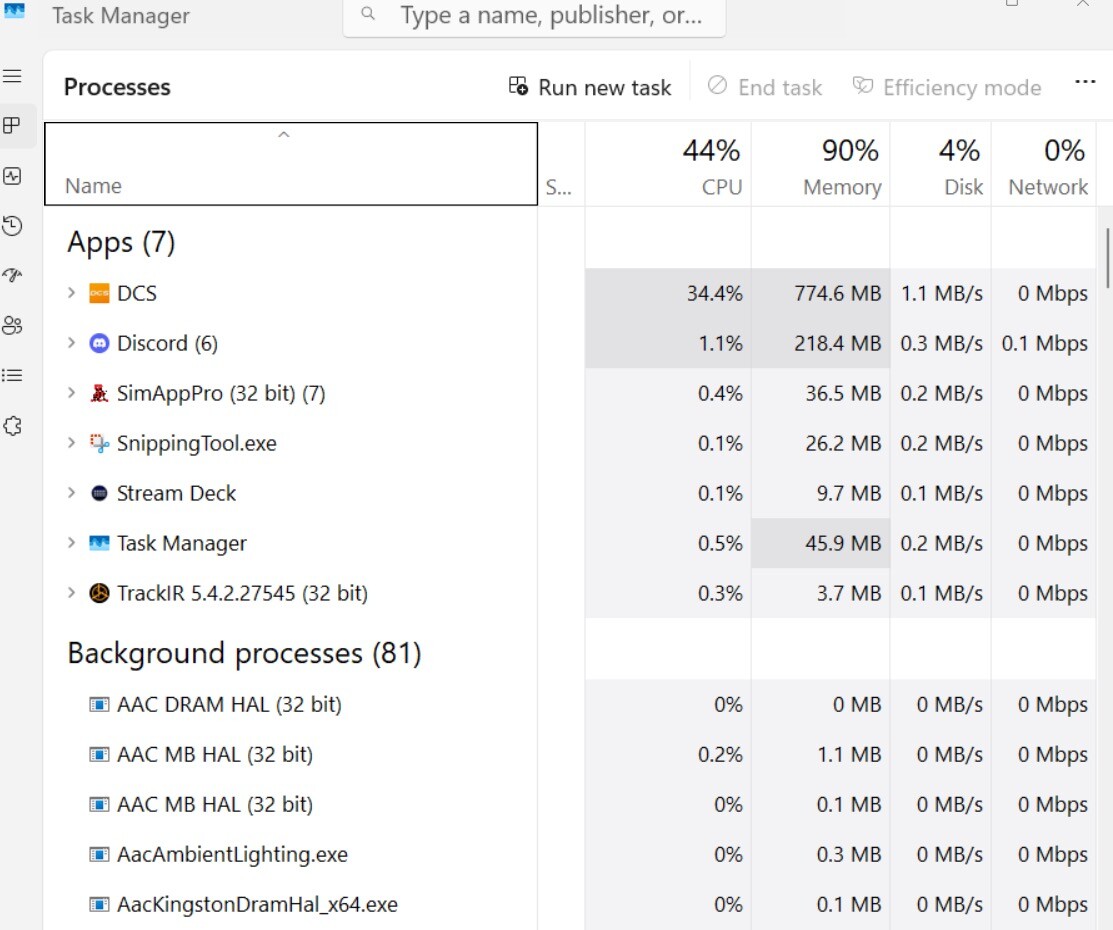Click the Status column header

[x=561, y=164]
